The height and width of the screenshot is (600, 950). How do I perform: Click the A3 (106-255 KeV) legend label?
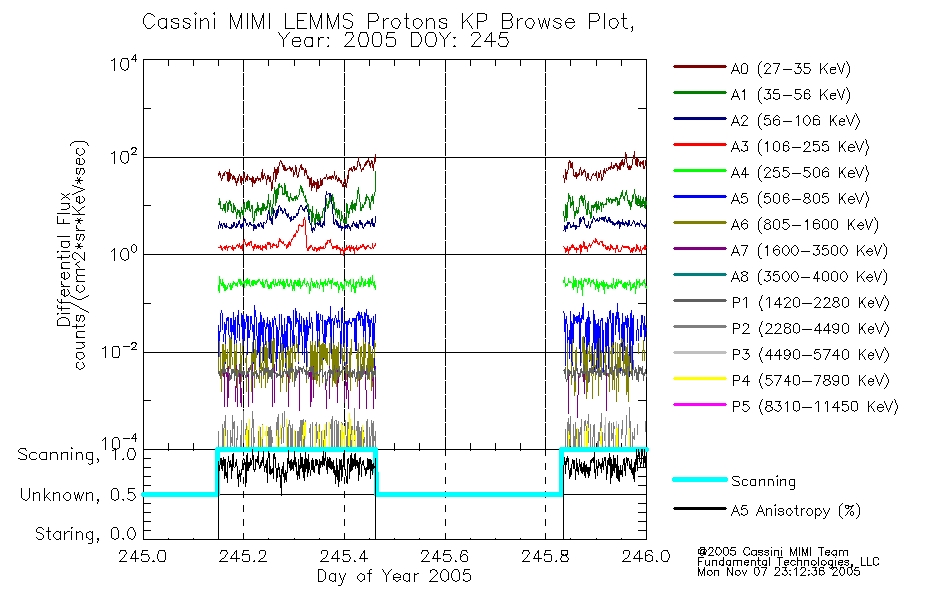(x=800, y=147)
